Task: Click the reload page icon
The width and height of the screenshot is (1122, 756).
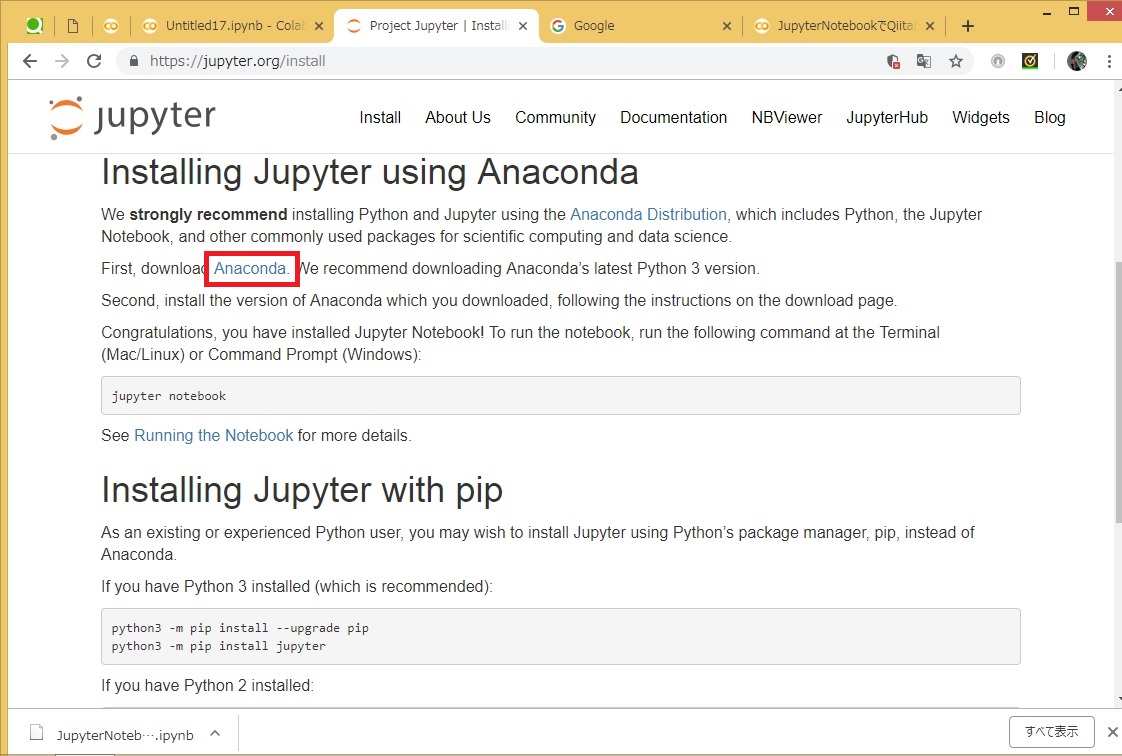Action: pos(93,61)
